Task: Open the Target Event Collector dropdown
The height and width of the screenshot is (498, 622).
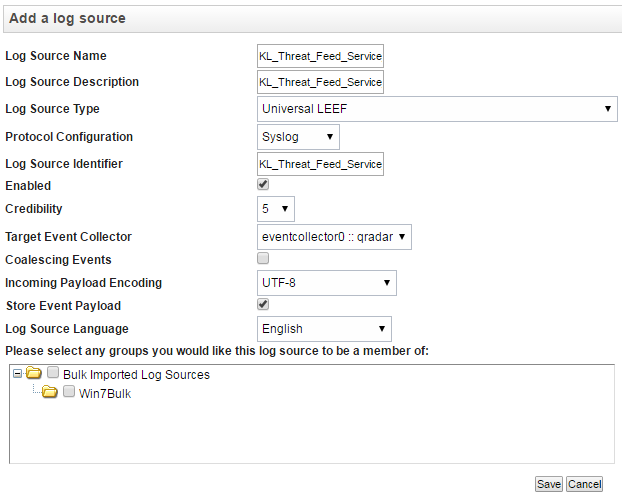Action: click(334, 237)
